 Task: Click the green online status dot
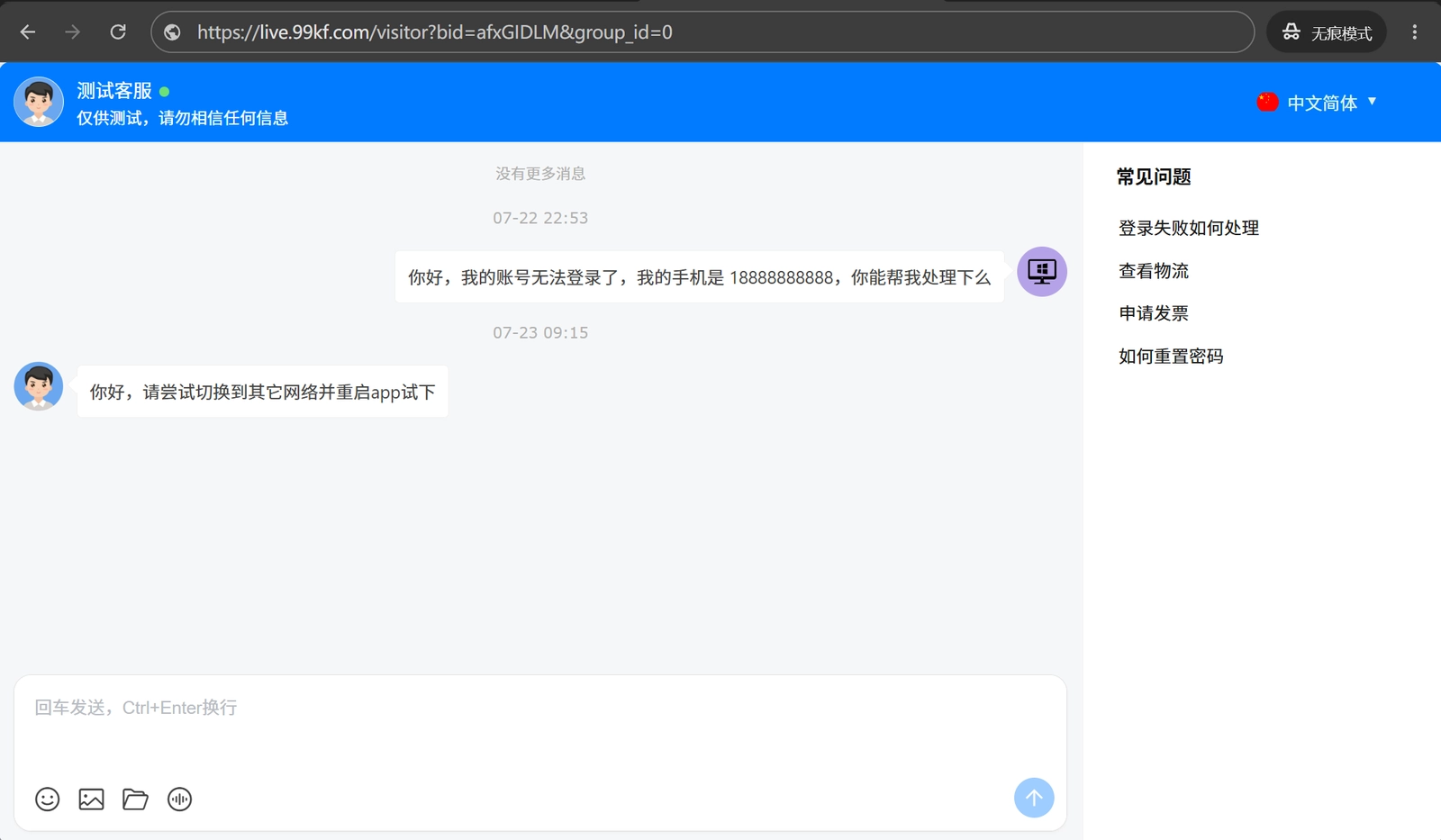click(165, 92)
